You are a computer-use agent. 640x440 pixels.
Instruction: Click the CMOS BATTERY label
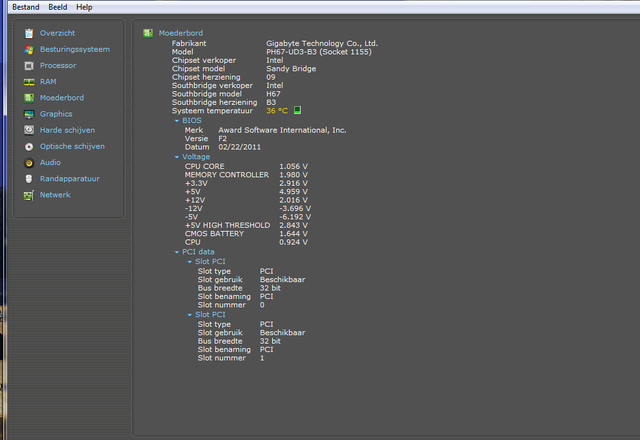pyautogui.click(x=214, y=233)
